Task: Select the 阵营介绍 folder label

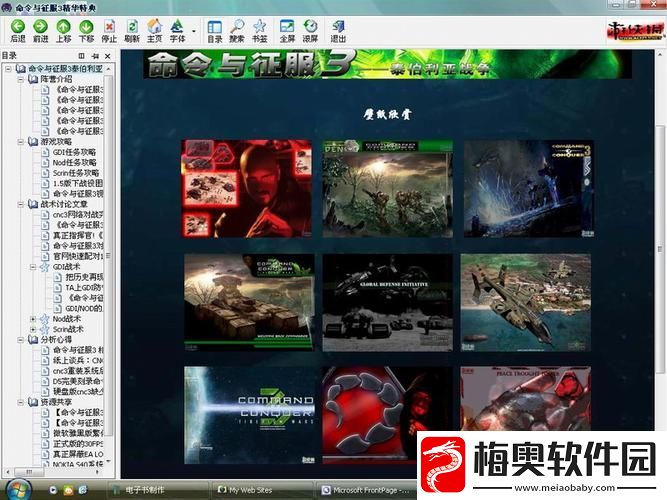Action: click(56, 79)
